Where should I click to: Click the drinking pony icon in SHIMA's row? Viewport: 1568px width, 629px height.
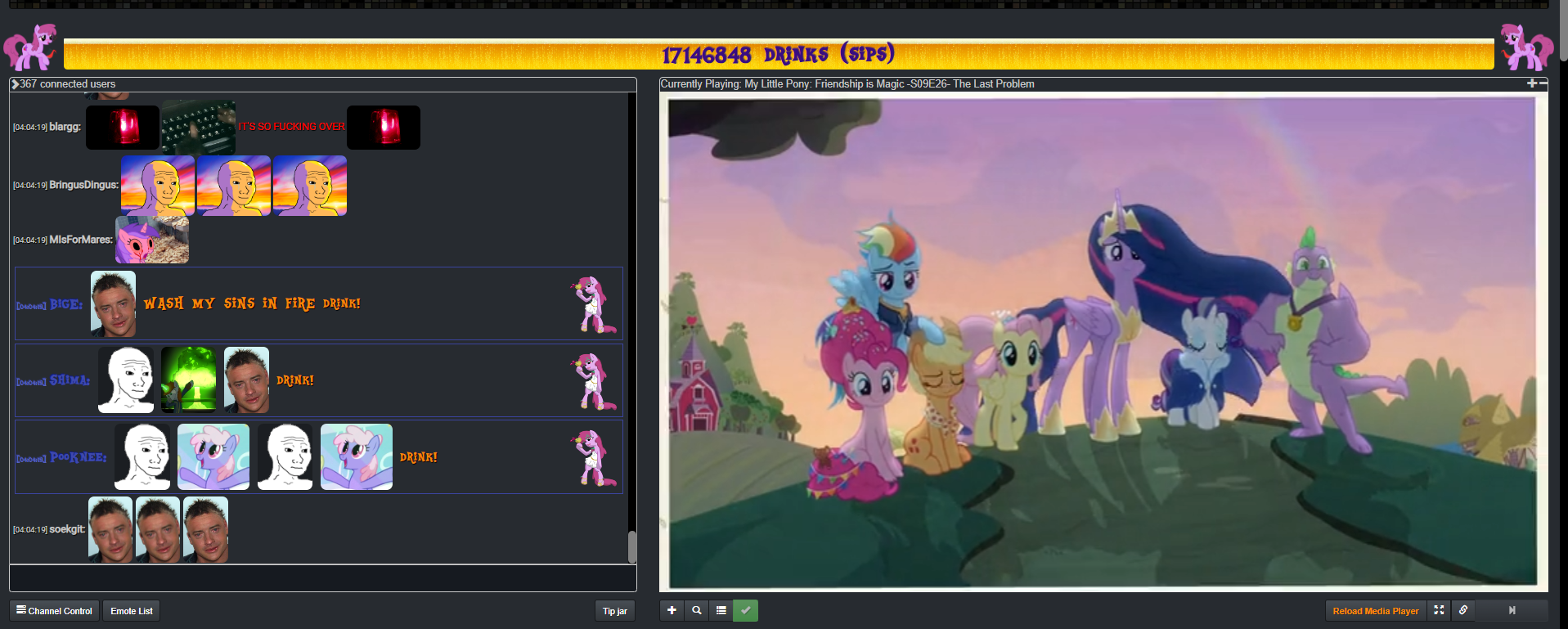(x=594, y=381)
